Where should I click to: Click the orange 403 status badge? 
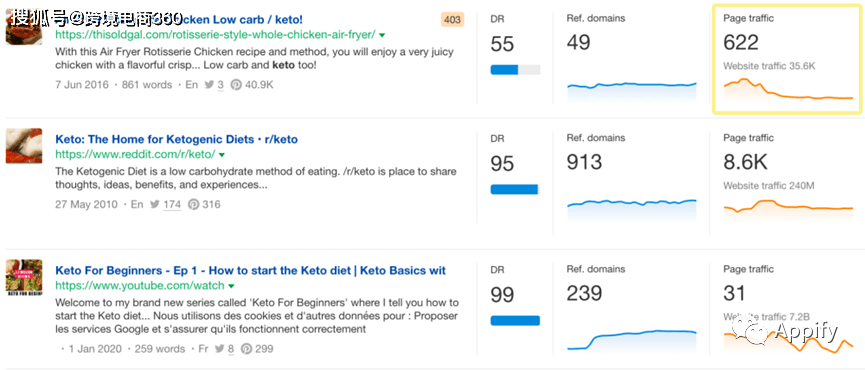pos(452,20)
